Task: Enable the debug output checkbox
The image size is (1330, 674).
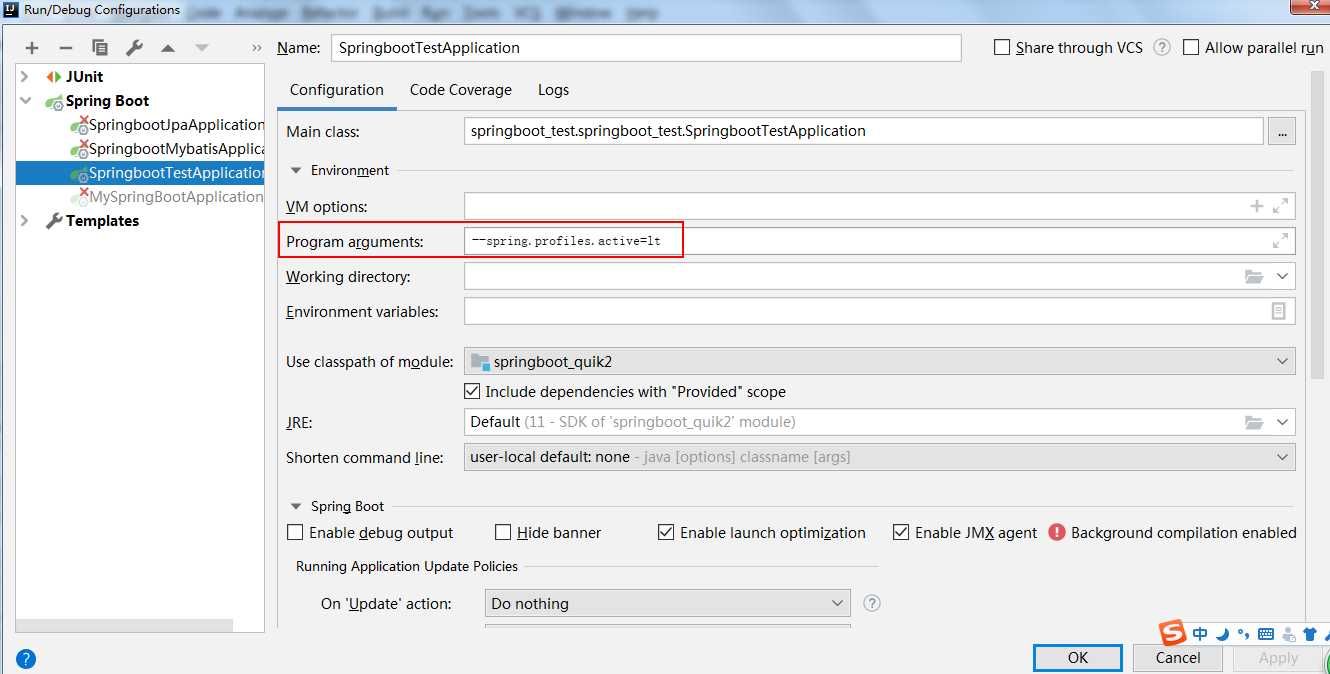Action: [x=295, y=532]
